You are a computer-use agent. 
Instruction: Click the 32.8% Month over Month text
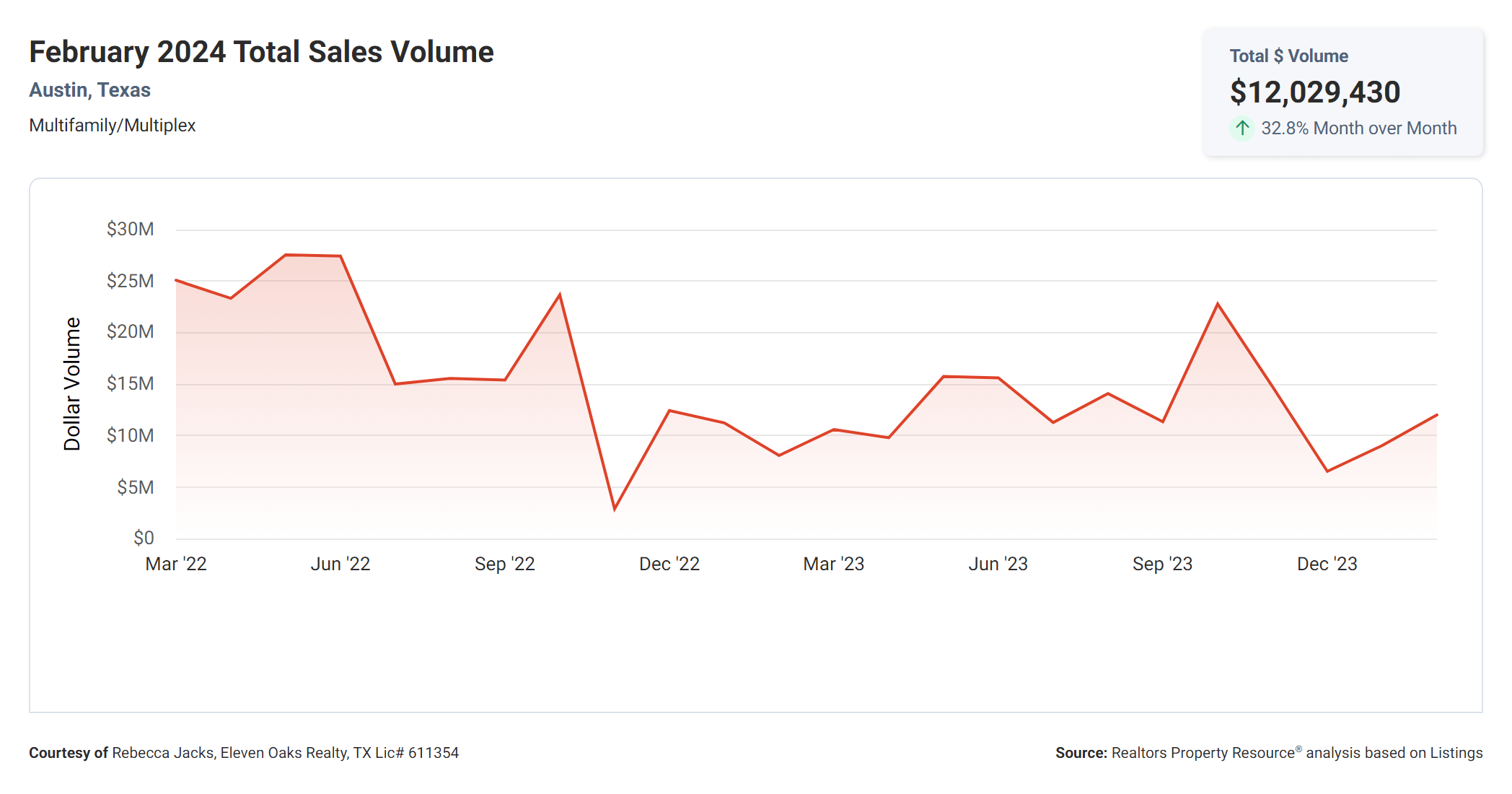pyautogui.click(x=1358, y=128)
